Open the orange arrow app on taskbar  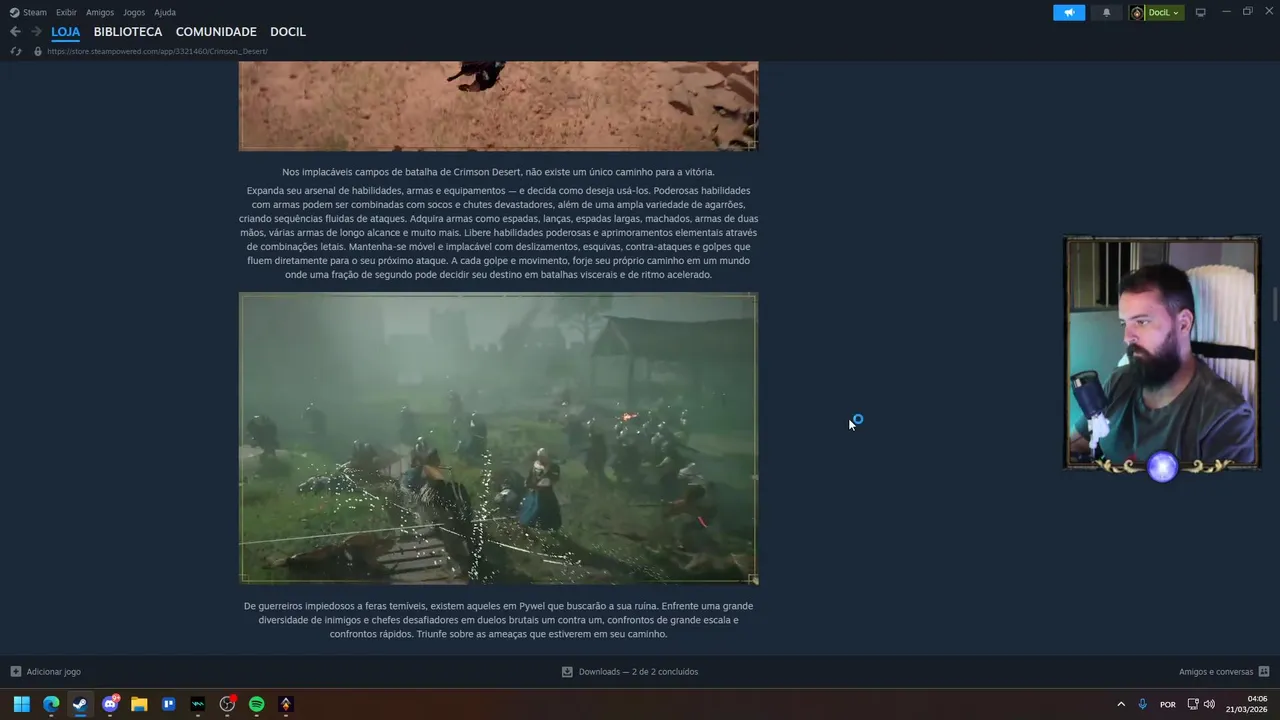285,704
